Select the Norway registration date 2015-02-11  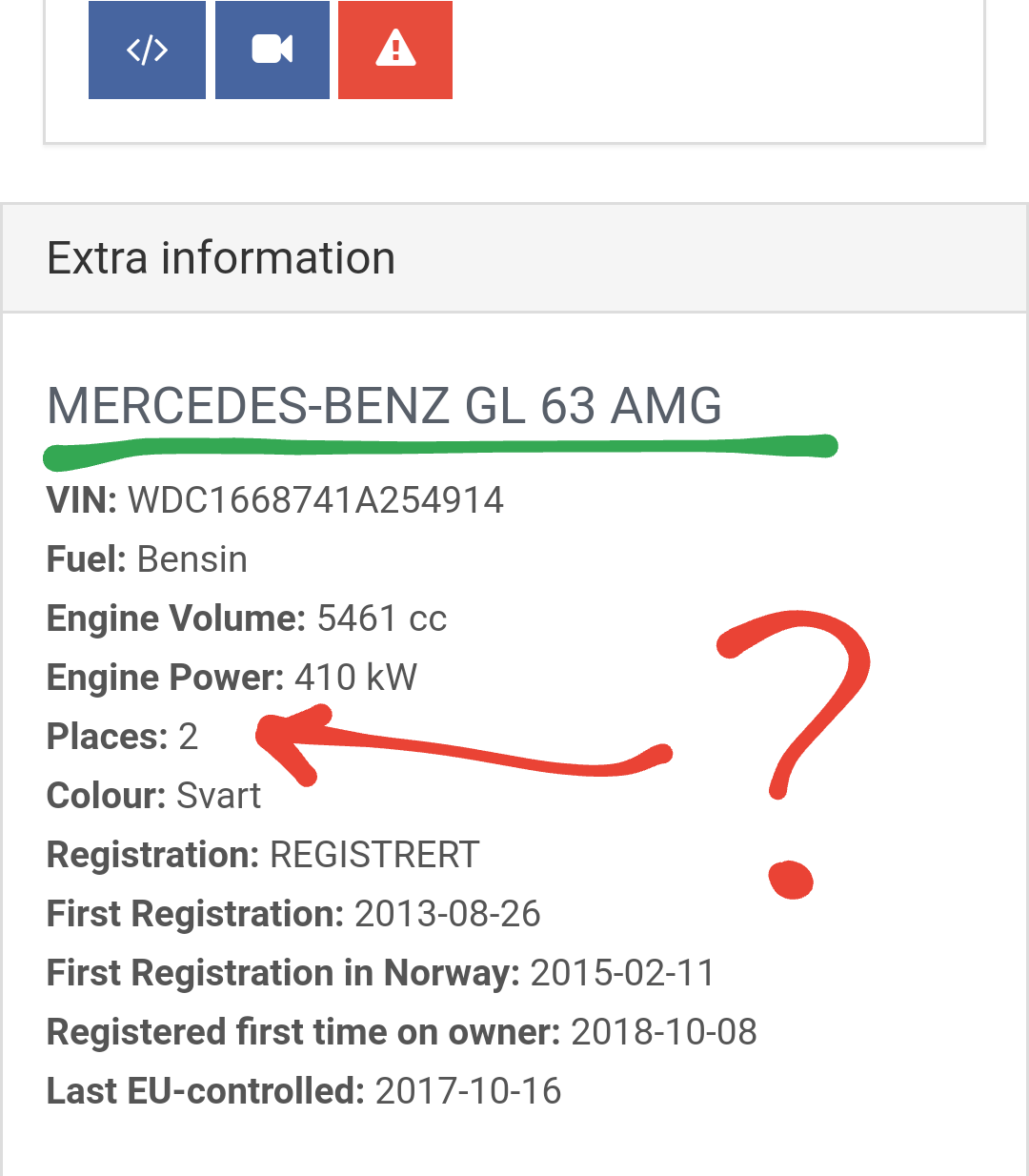pyautogui.click(x=621, y=973)
